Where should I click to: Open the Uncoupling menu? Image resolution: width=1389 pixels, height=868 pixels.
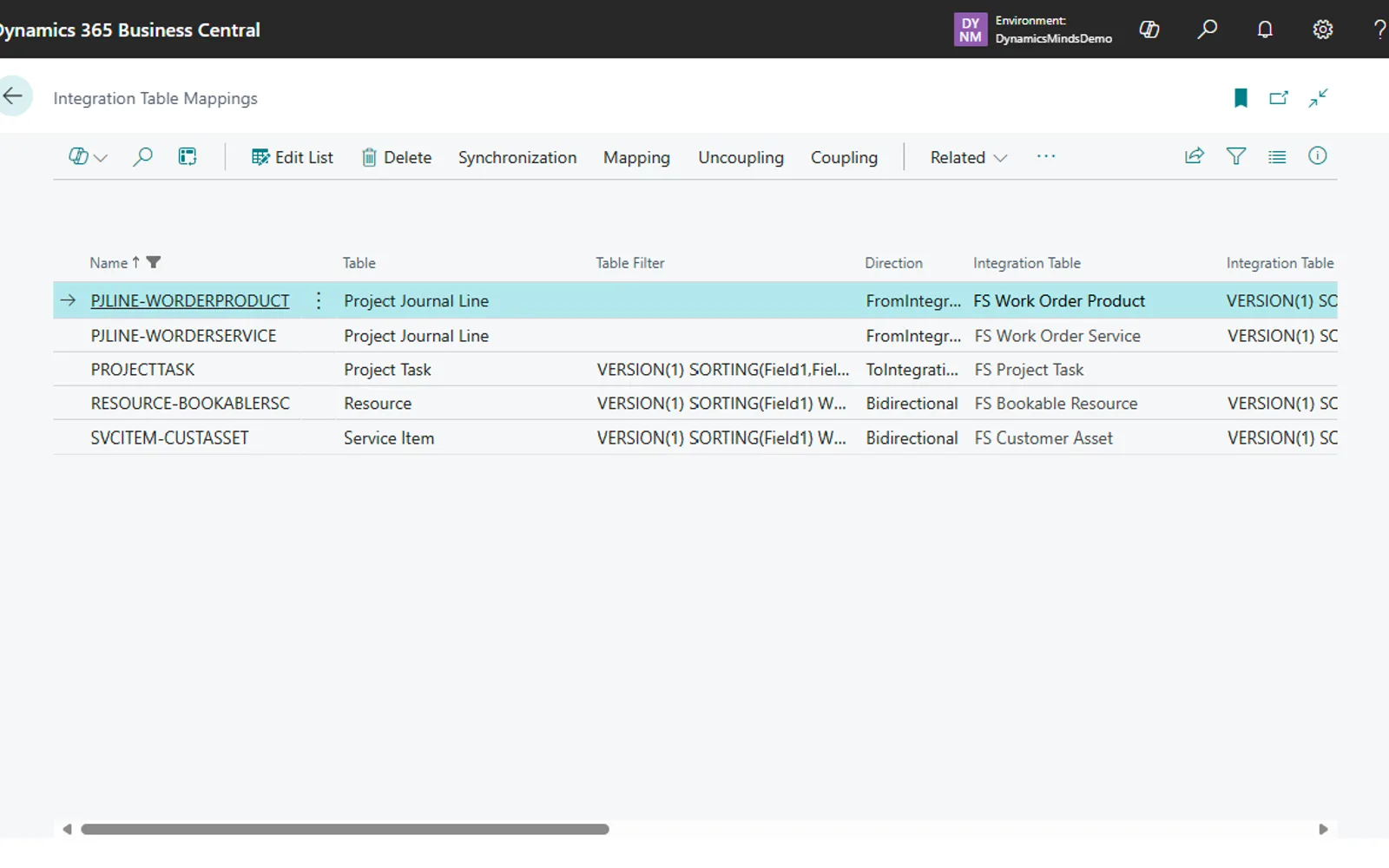[x=741, y=158]
